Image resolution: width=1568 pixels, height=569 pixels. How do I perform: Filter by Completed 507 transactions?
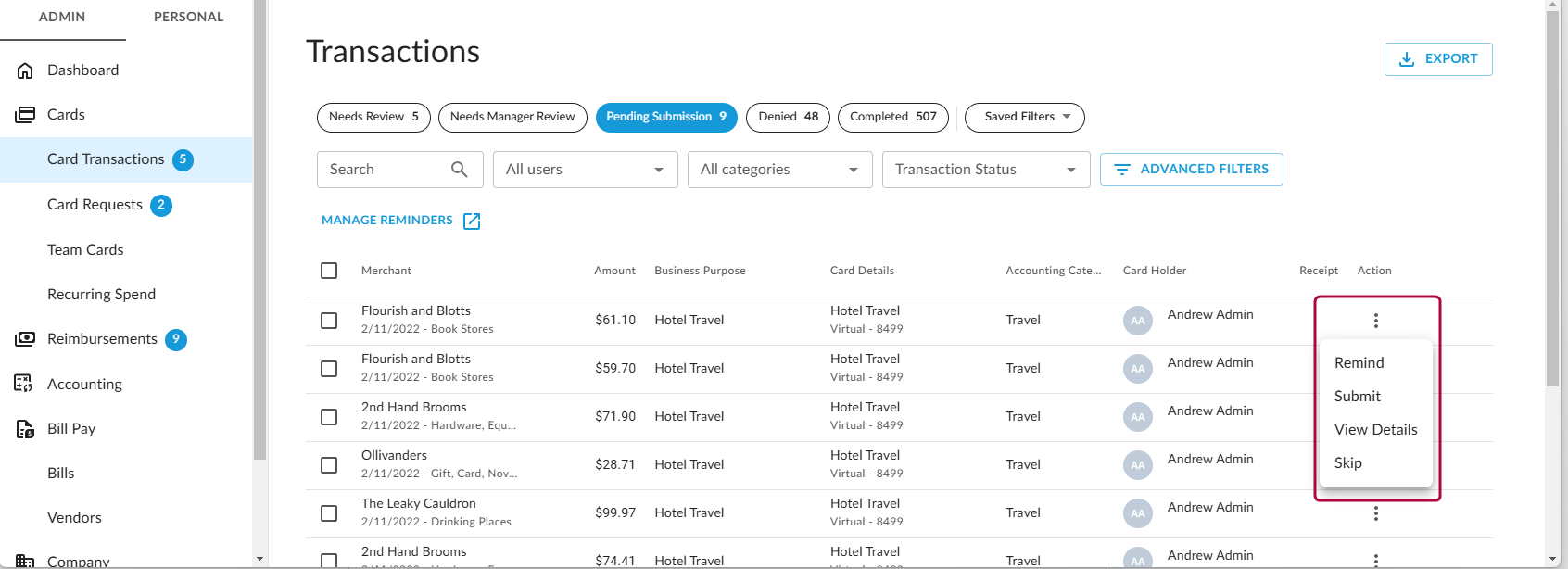coord(892,117)
